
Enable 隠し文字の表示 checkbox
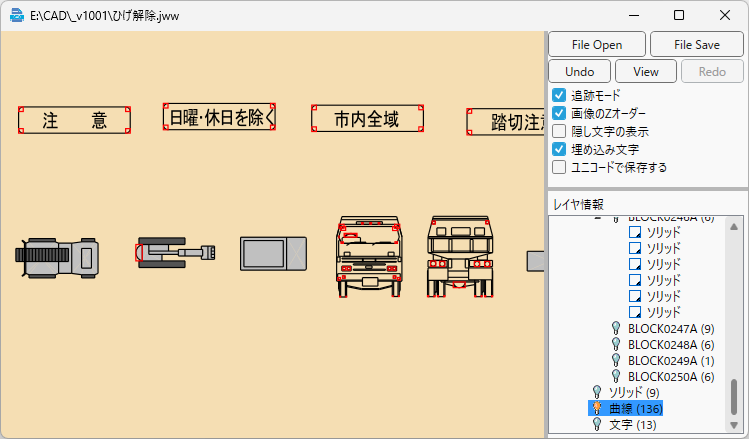[560, 132]
